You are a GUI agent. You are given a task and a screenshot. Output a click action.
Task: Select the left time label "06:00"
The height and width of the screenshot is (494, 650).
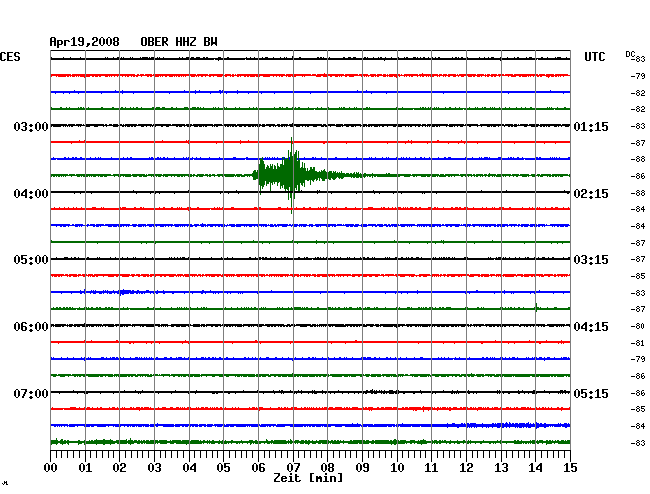[x=31, y=327]
